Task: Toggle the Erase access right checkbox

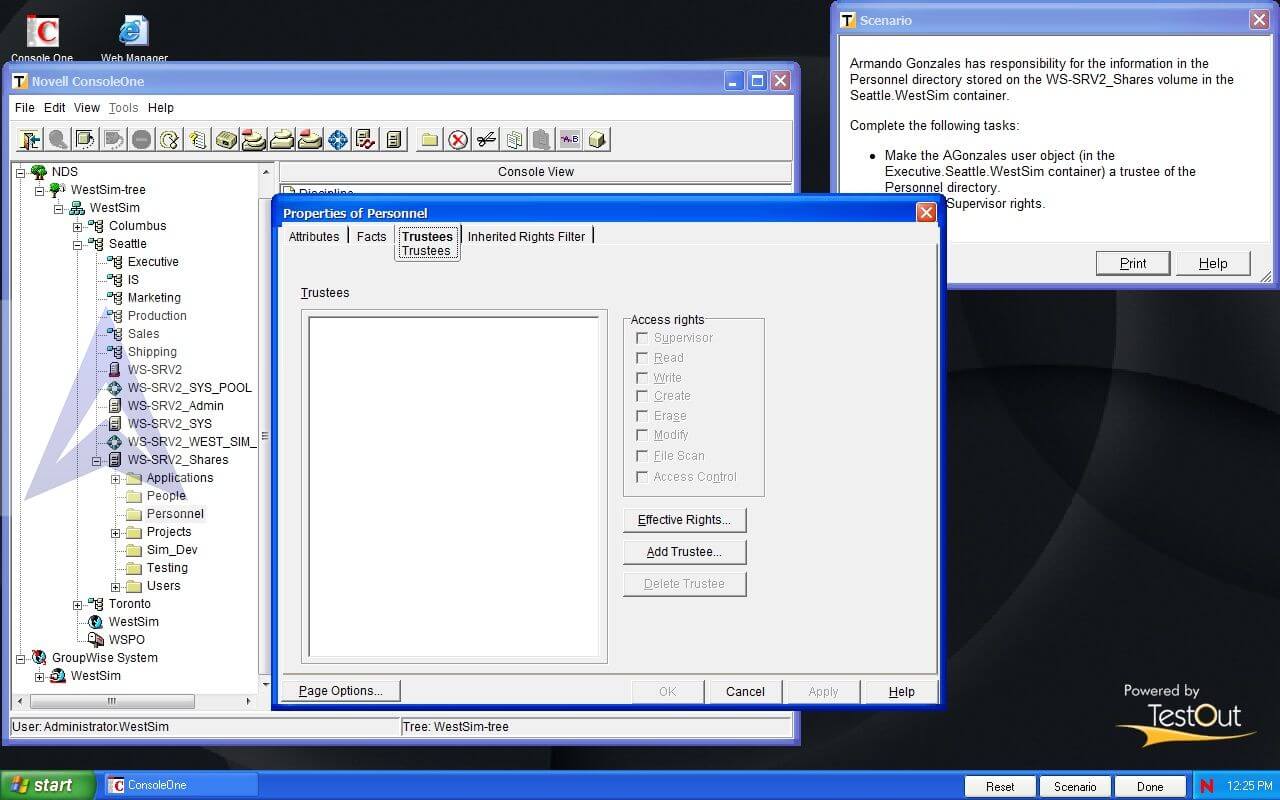Action: 642,416
